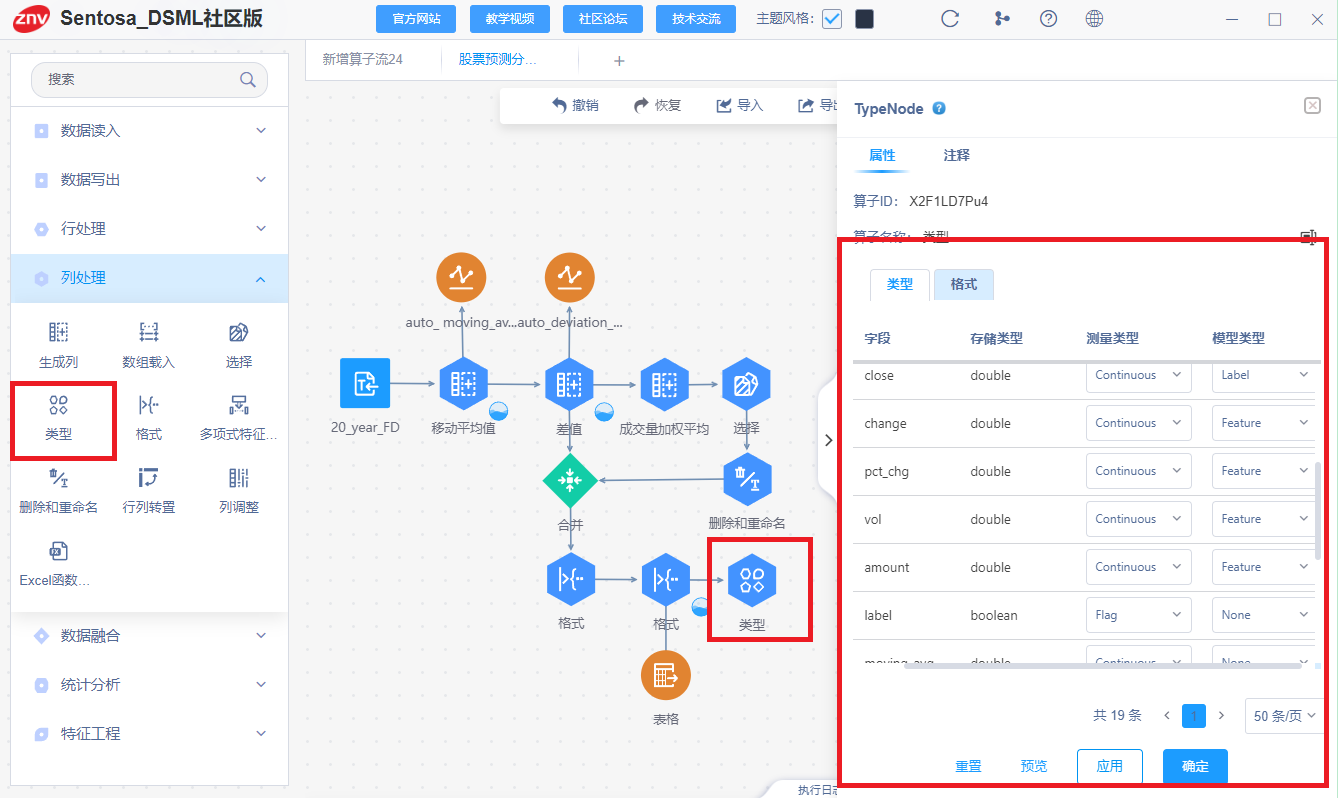Open measurement type dropdown for change
This screenshot has height=798, width=1338.
[x=1139, y=423]
